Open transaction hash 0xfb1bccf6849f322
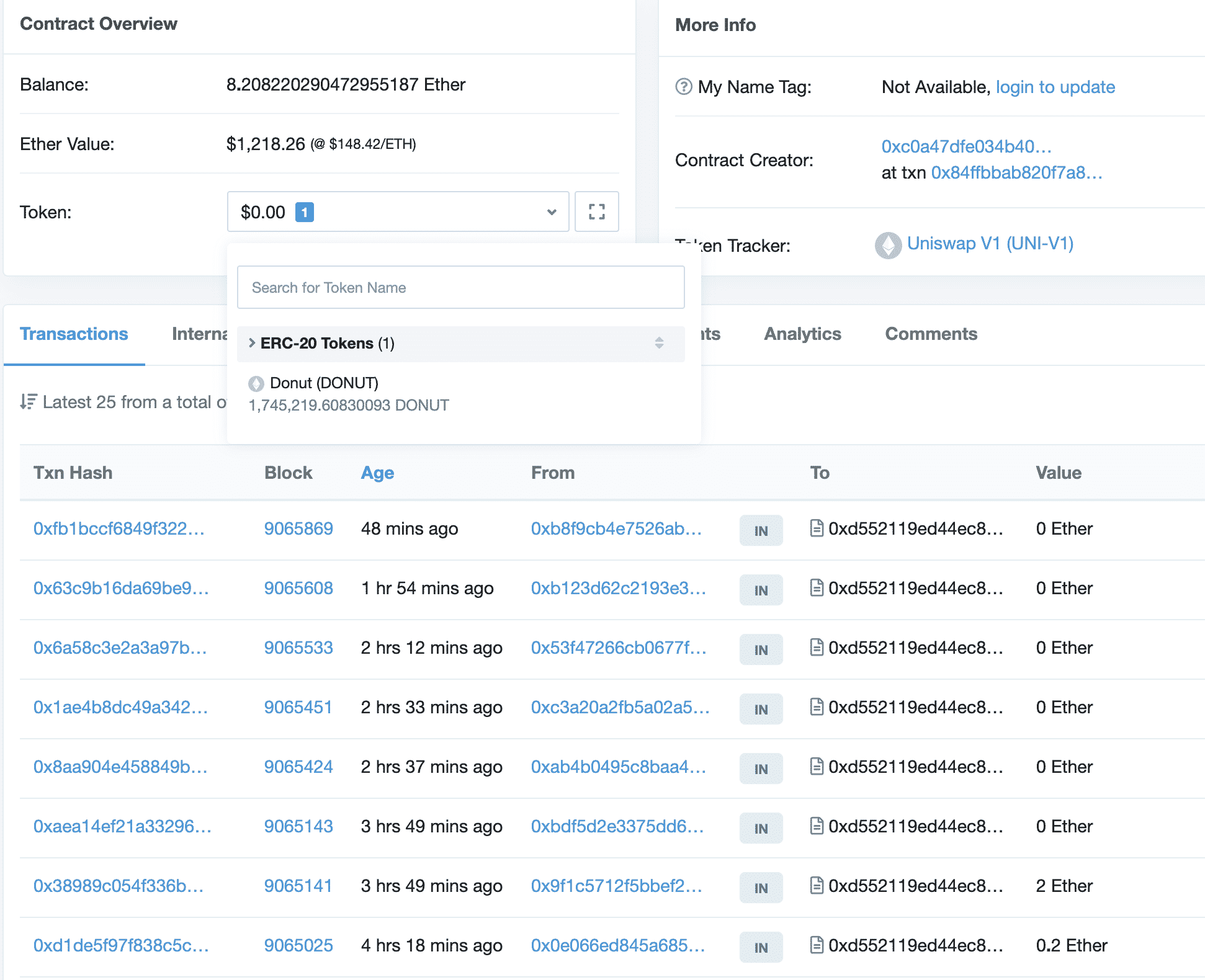This screenshot has width=1205, height=980. point(119,528)
